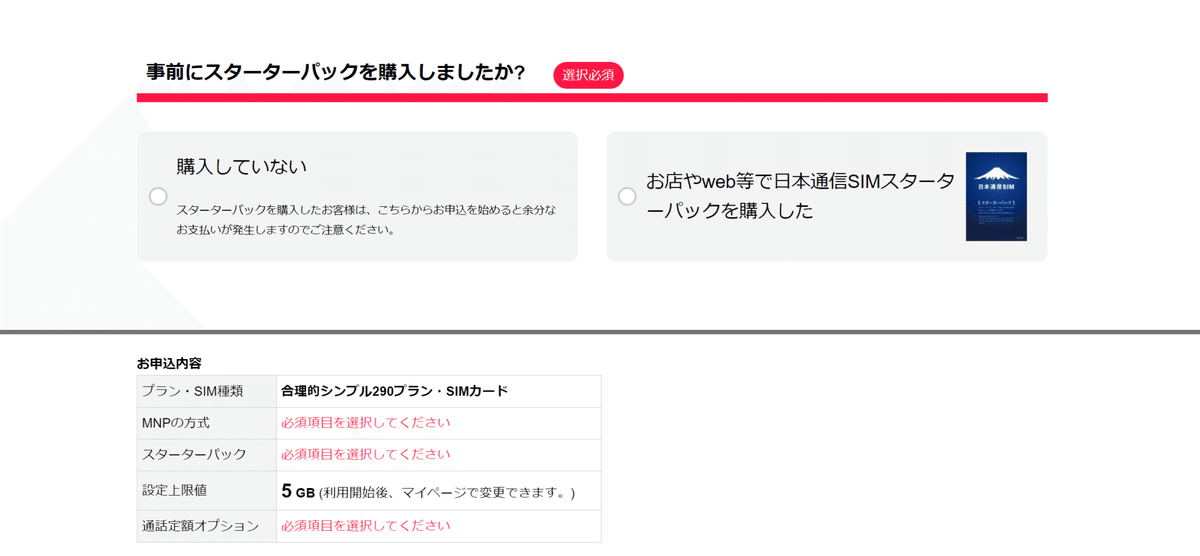Screen dimensions: 1200x556
Task: Select the 購入していない radio button
Action: (158, 196)
